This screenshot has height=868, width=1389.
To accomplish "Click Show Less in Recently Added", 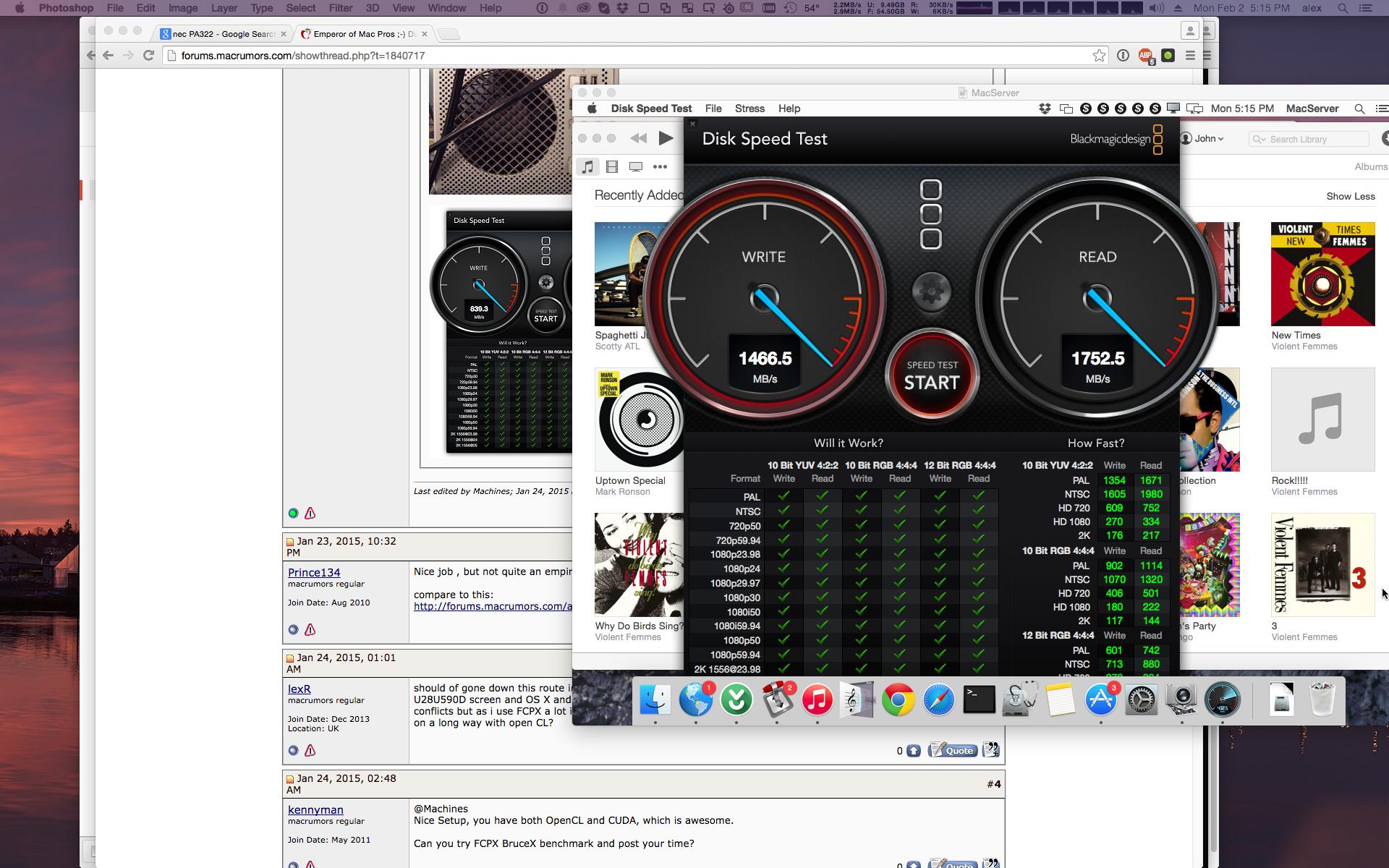I will point(1350,196).
